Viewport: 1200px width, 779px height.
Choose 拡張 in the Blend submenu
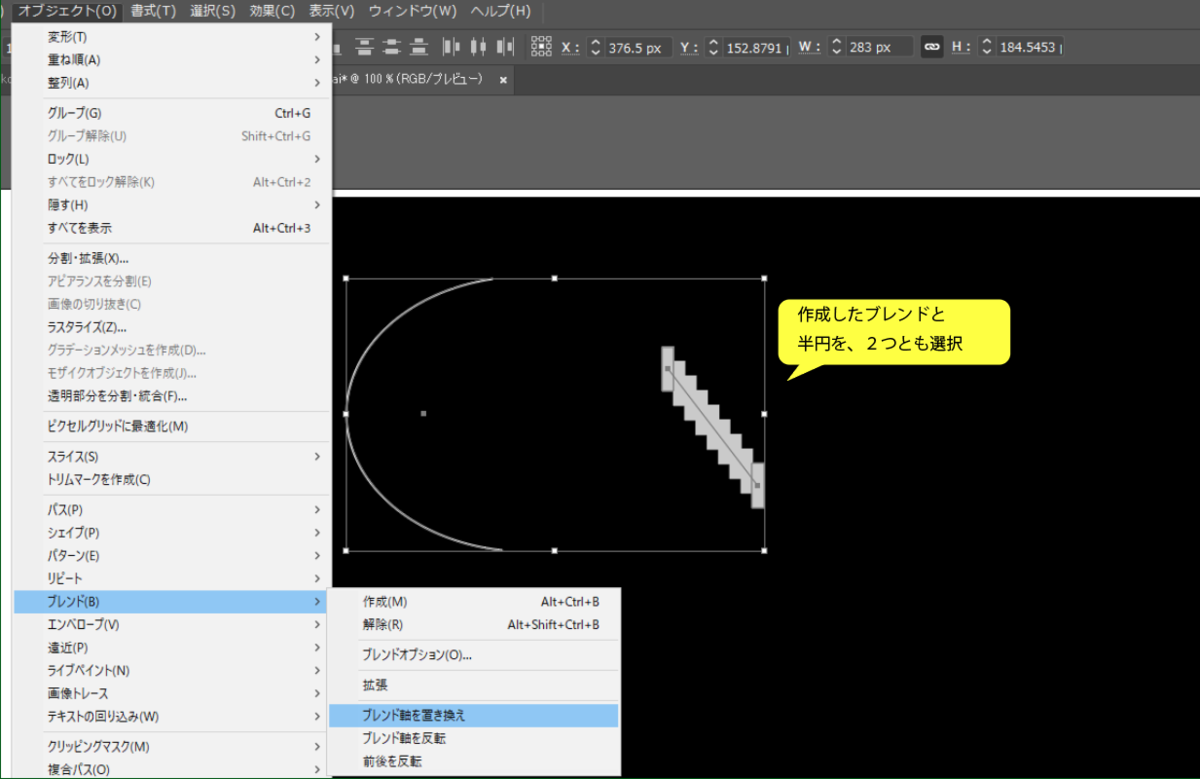click(x=474, y=686)
